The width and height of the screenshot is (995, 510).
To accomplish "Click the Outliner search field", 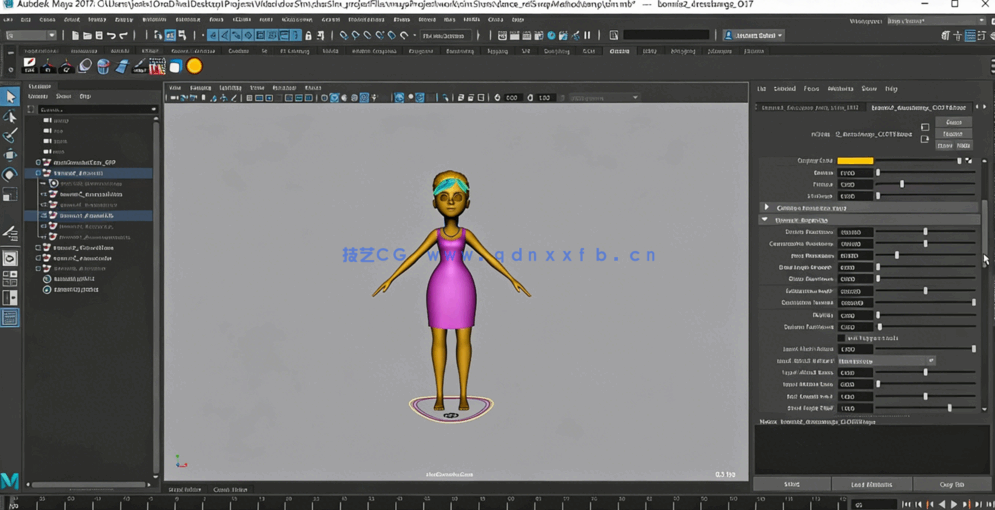I will coord(92,109).
